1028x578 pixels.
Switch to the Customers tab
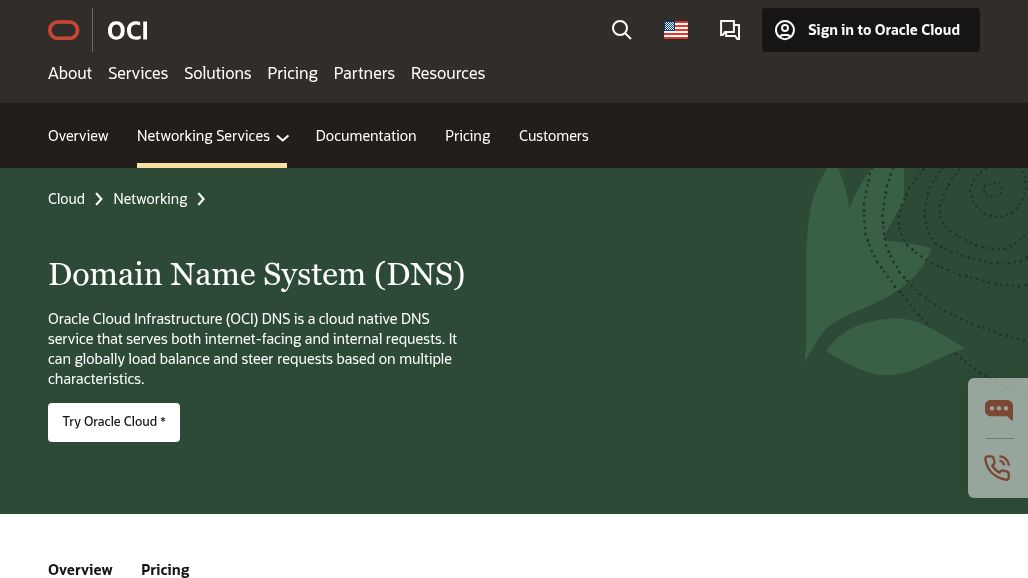[553, 136]
